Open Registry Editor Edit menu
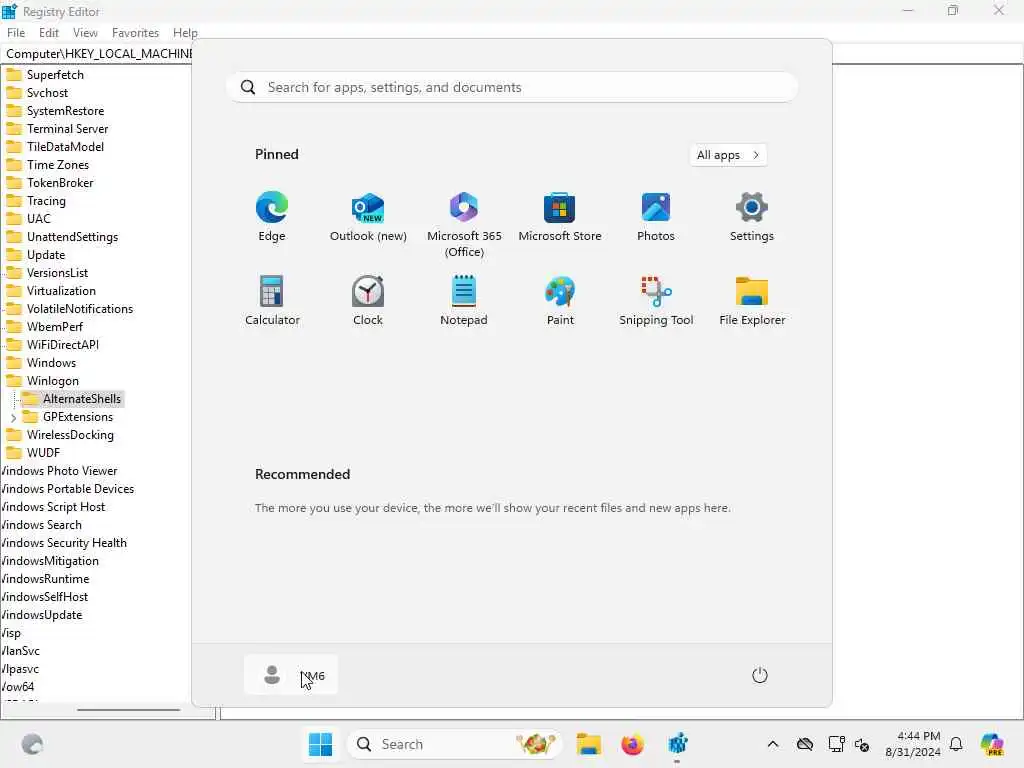Image resolution: width=1024 pixels, height=768 pixels. [x=48, y=33]
